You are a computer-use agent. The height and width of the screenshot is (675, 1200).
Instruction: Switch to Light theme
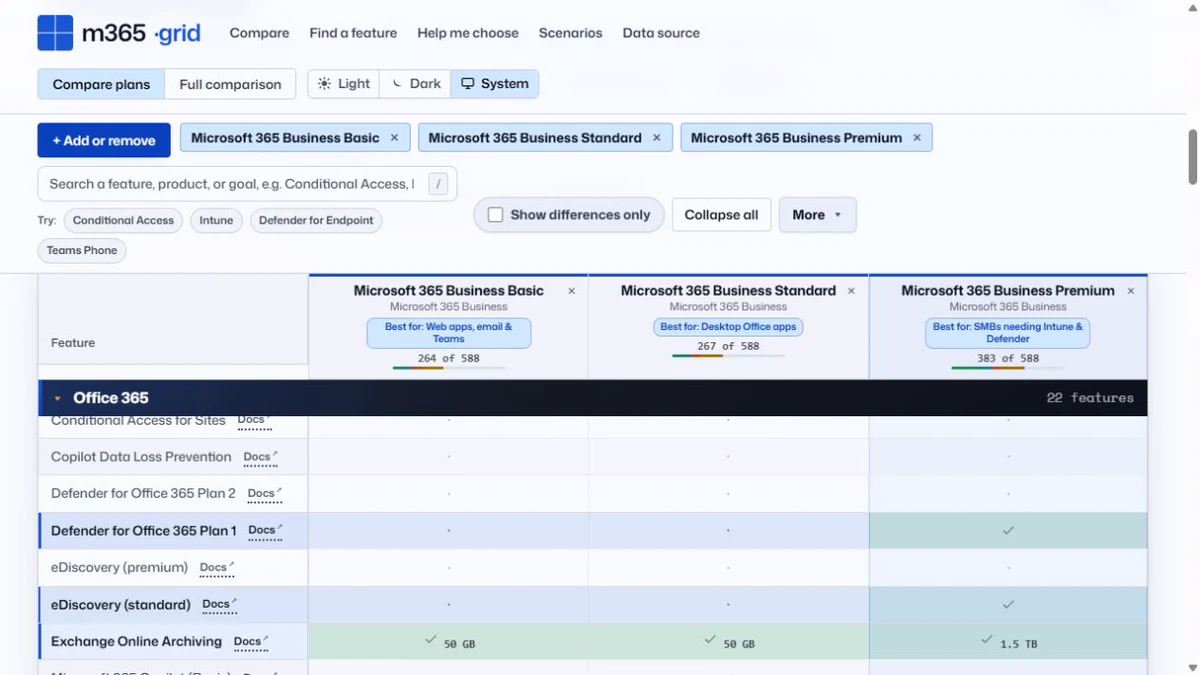tap(343, 84)
